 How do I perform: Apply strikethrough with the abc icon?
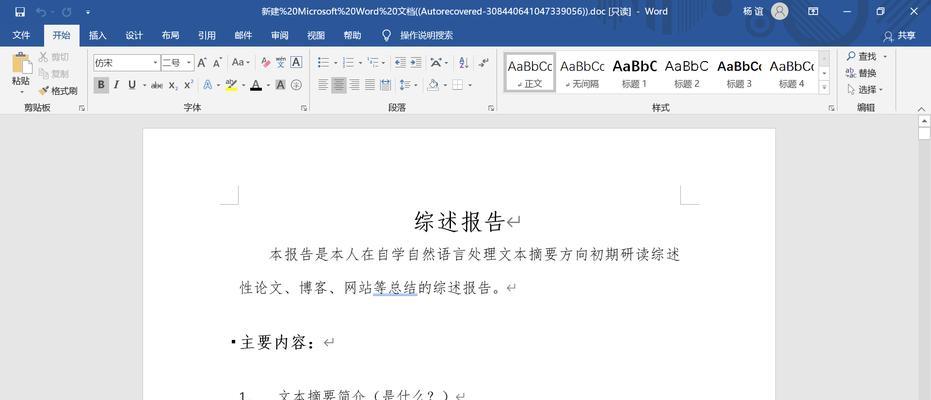157,85
